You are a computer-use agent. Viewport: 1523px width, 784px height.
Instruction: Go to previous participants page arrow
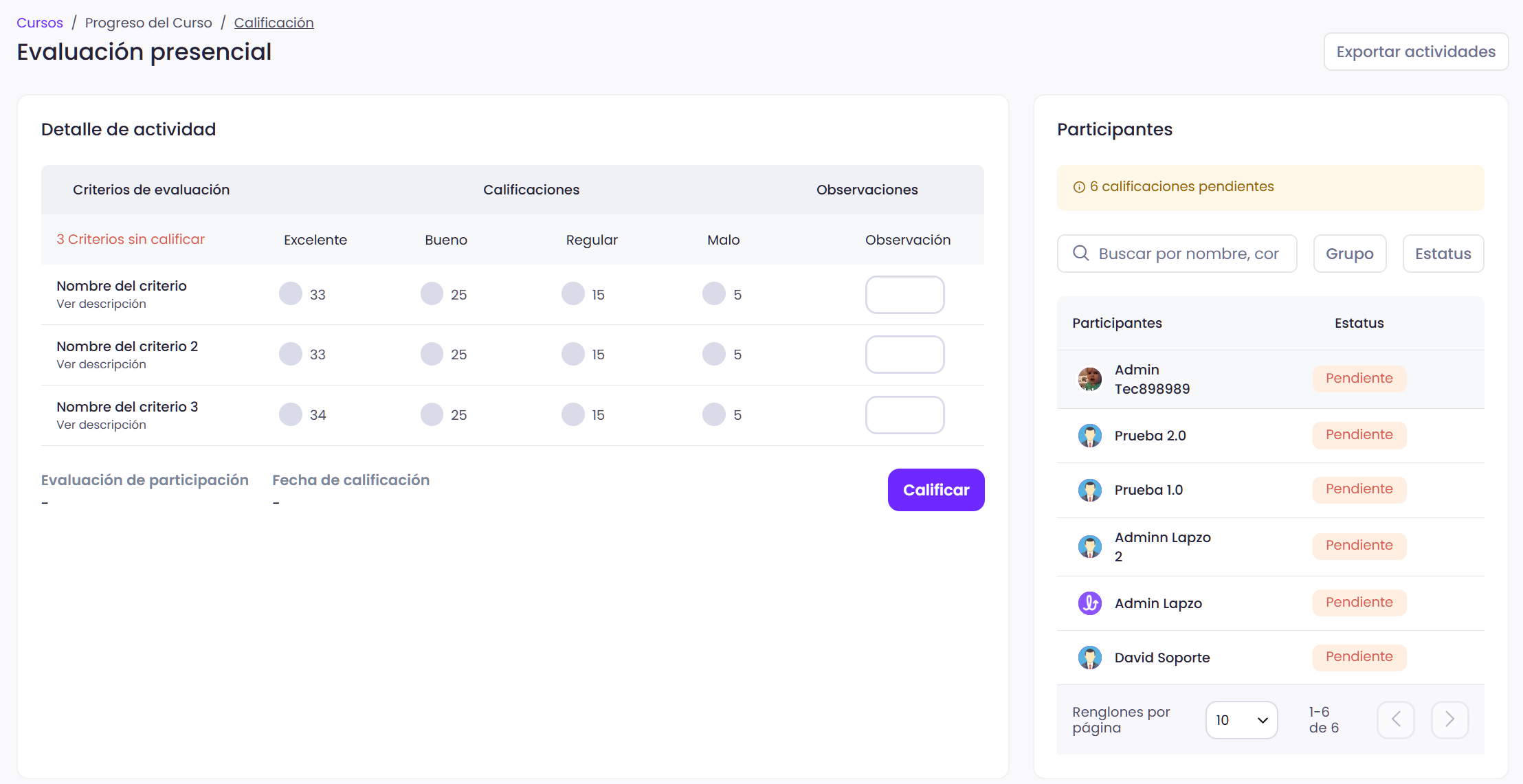click(1396, 719)
